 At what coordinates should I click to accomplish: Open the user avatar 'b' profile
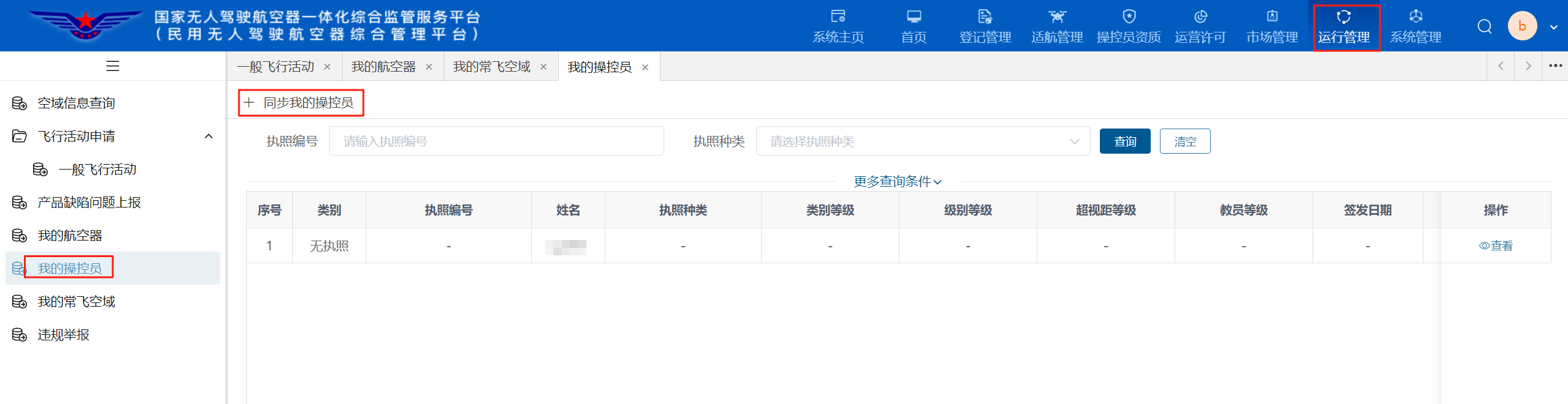click(x=1522, y=26)
